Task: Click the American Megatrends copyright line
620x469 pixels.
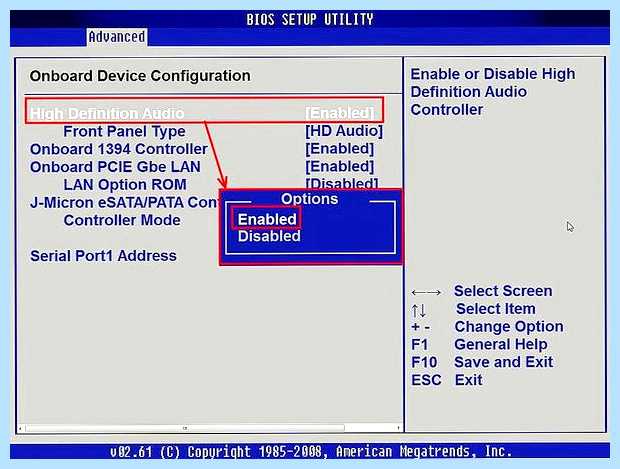Action: (311, 451)
